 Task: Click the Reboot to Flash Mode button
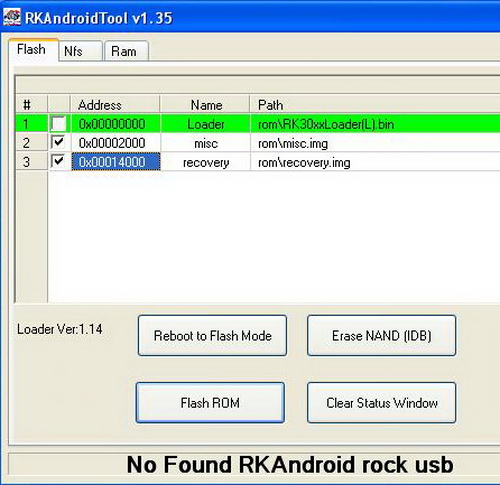pyautogui.click(x=212, y=335)
